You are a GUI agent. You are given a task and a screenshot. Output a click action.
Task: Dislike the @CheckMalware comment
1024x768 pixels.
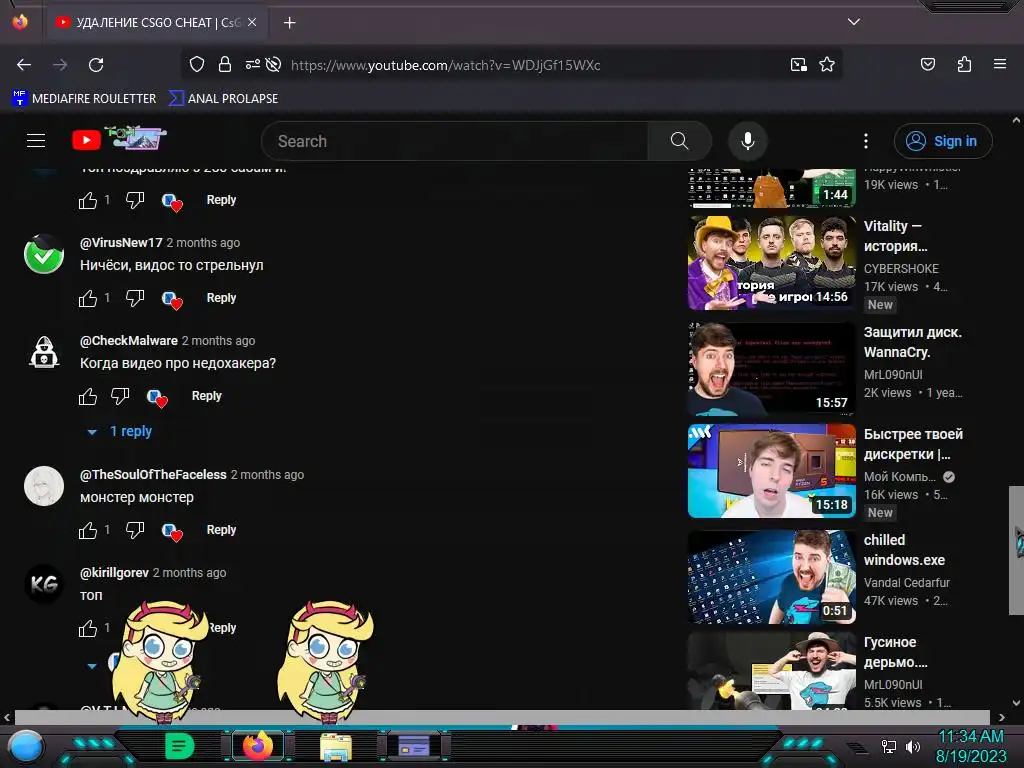point(120,396)
